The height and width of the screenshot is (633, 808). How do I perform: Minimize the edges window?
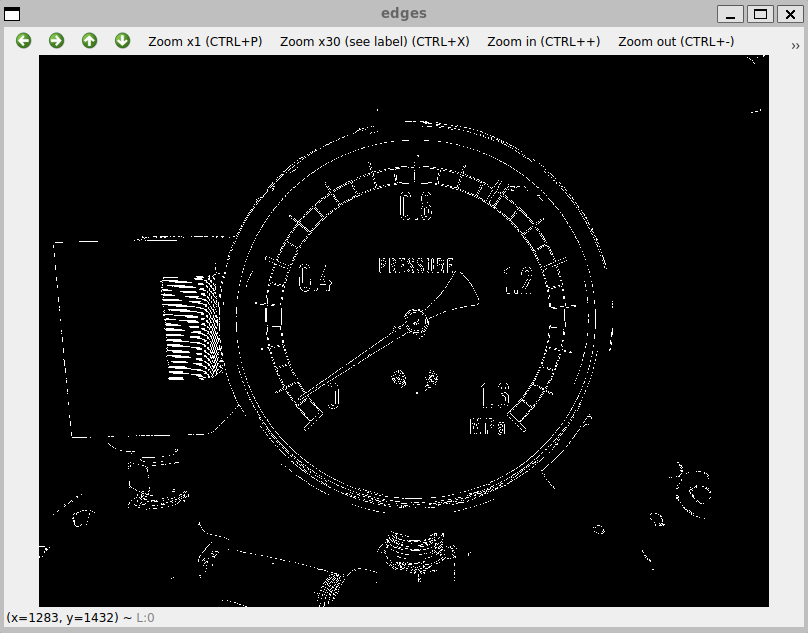point(731,13)
